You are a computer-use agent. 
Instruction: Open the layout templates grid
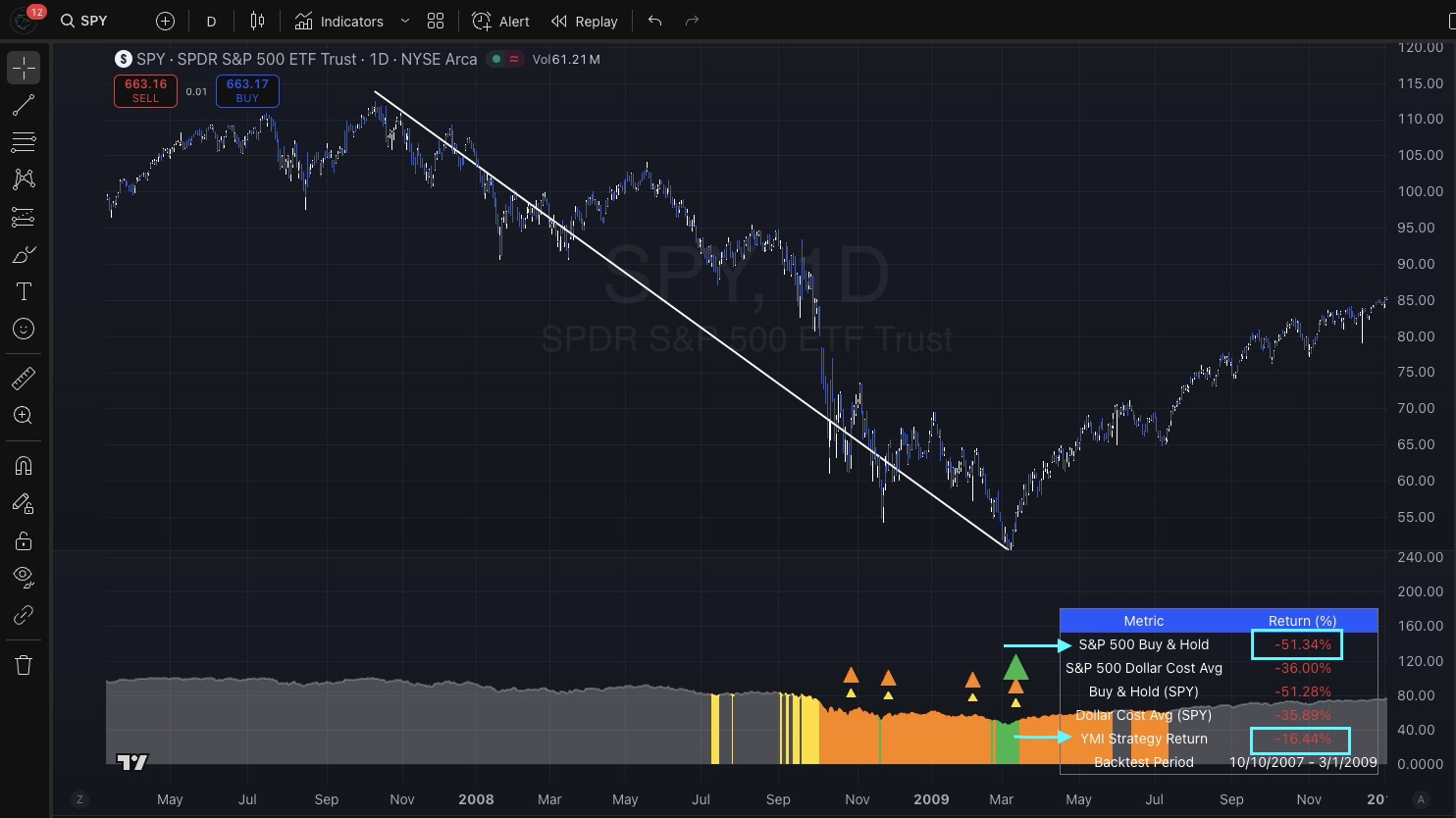click(x=436, y=21)
